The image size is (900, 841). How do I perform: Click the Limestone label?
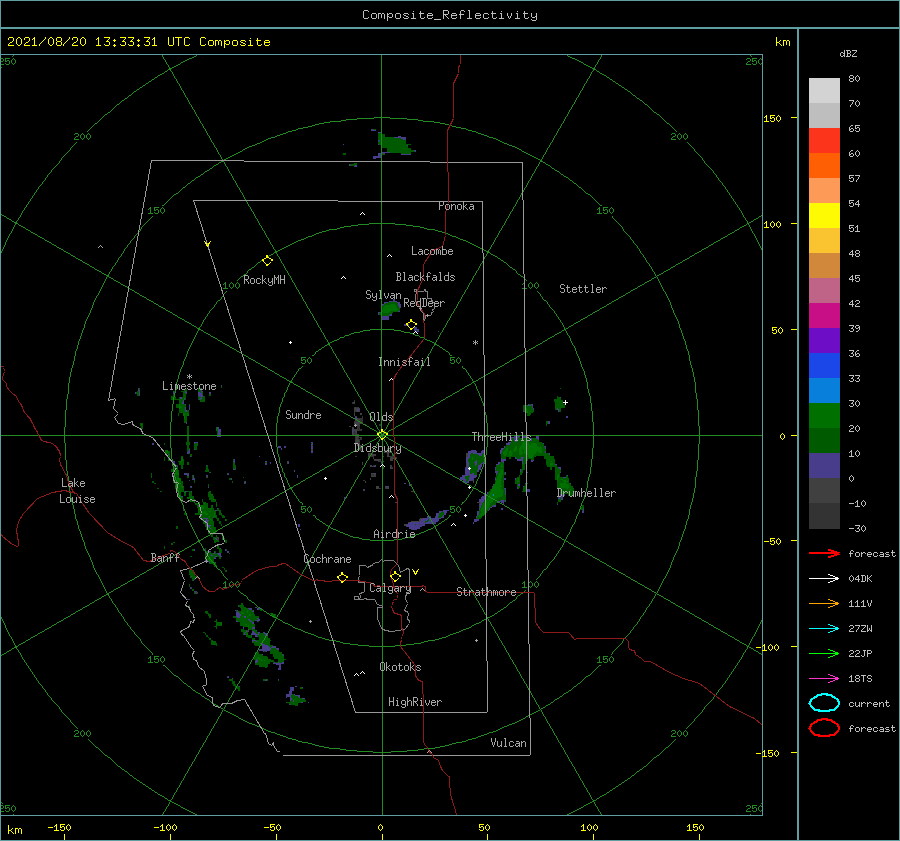(x=189, y=386)
